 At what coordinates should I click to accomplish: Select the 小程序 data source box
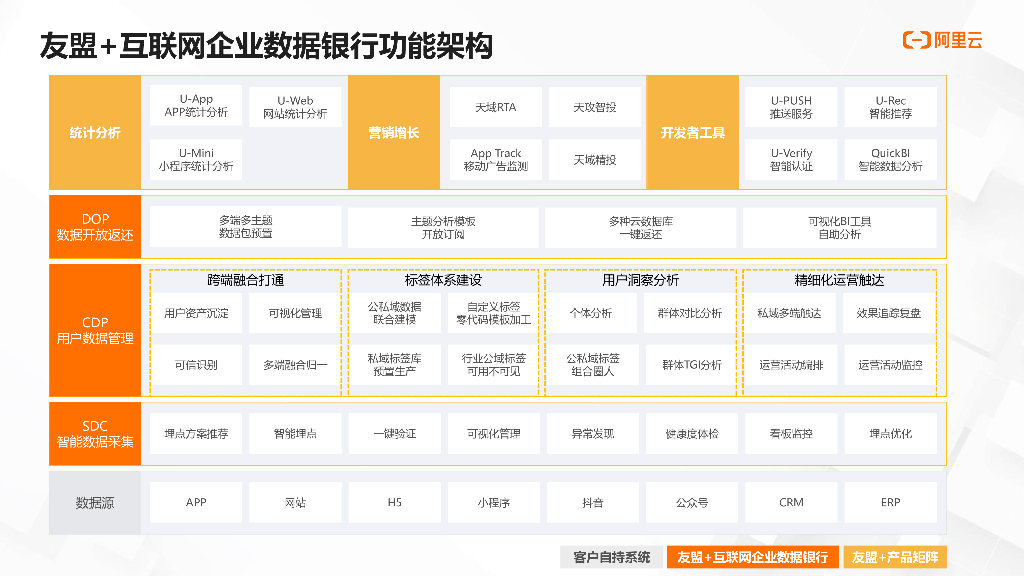click(494, 502)
